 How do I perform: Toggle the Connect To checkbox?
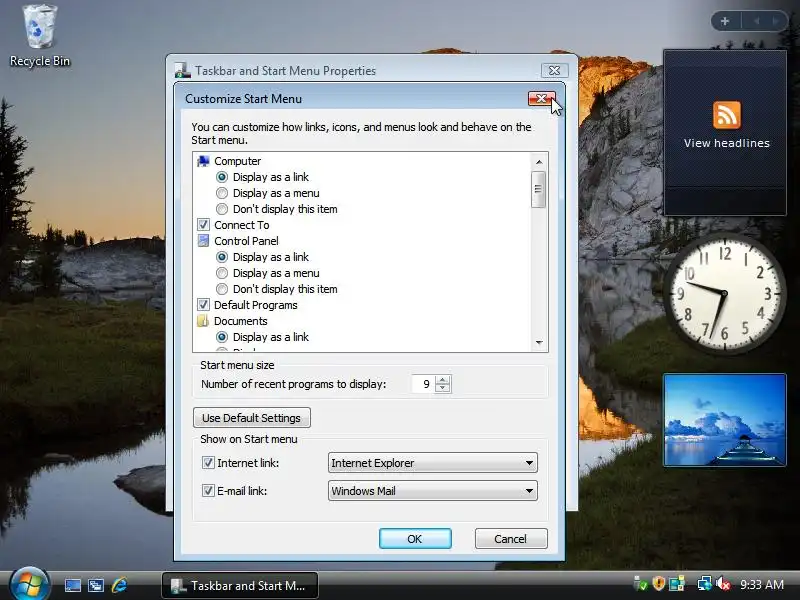203,225
